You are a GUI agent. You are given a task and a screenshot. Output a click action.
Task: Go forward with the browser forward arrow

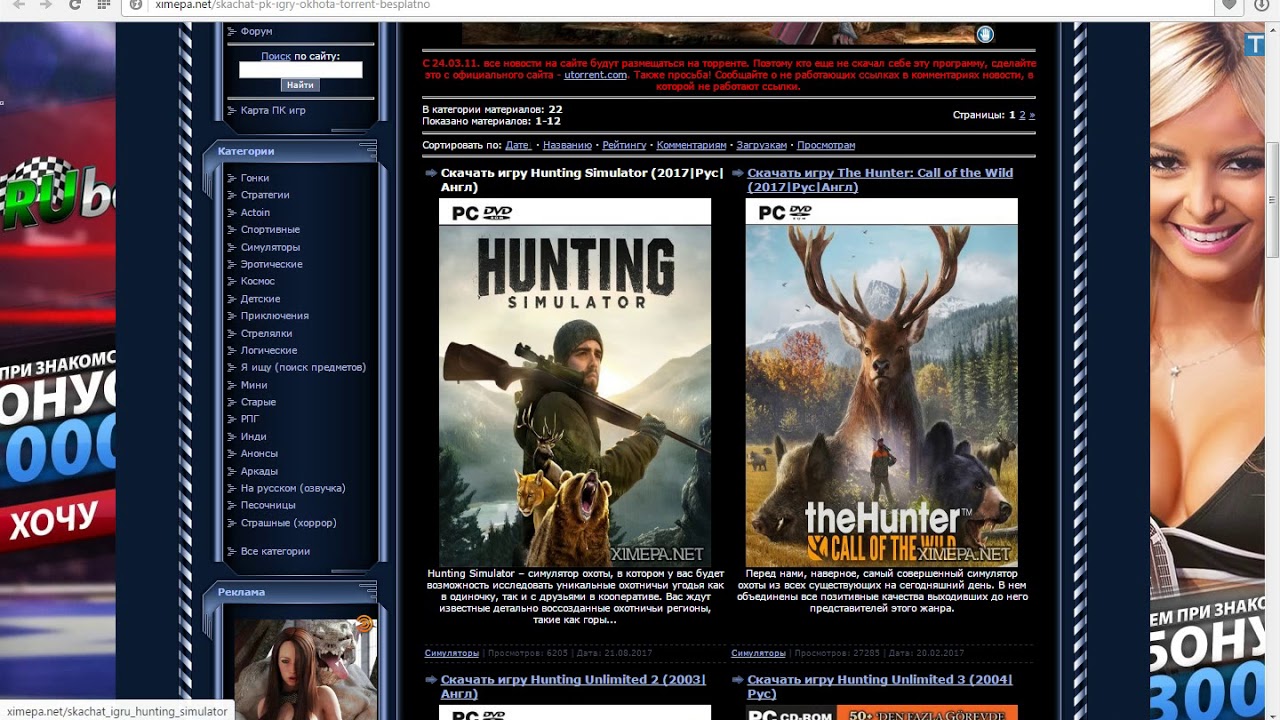[46, 5]
